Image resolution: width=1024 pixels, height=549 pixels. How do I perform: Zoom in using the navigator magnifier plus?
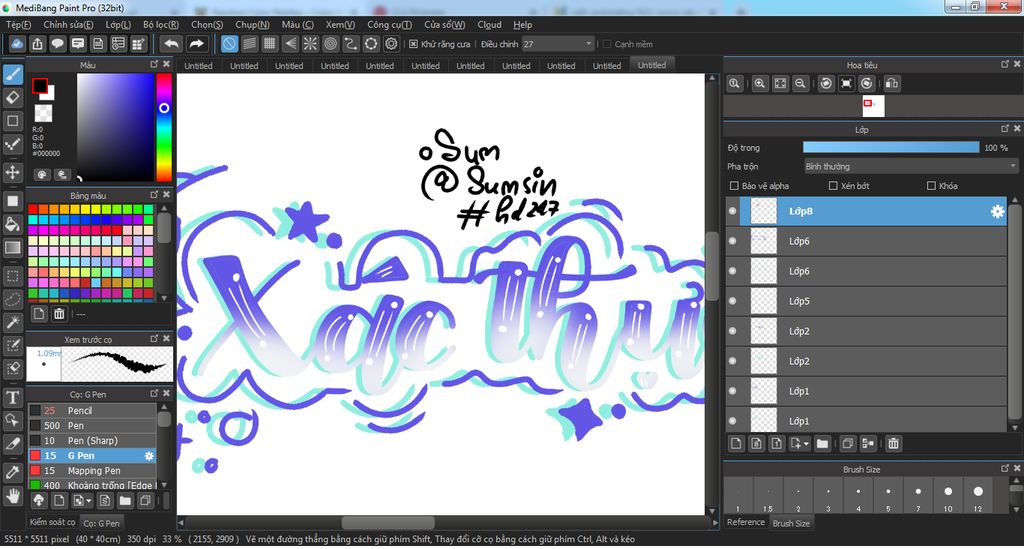[760, 84]
